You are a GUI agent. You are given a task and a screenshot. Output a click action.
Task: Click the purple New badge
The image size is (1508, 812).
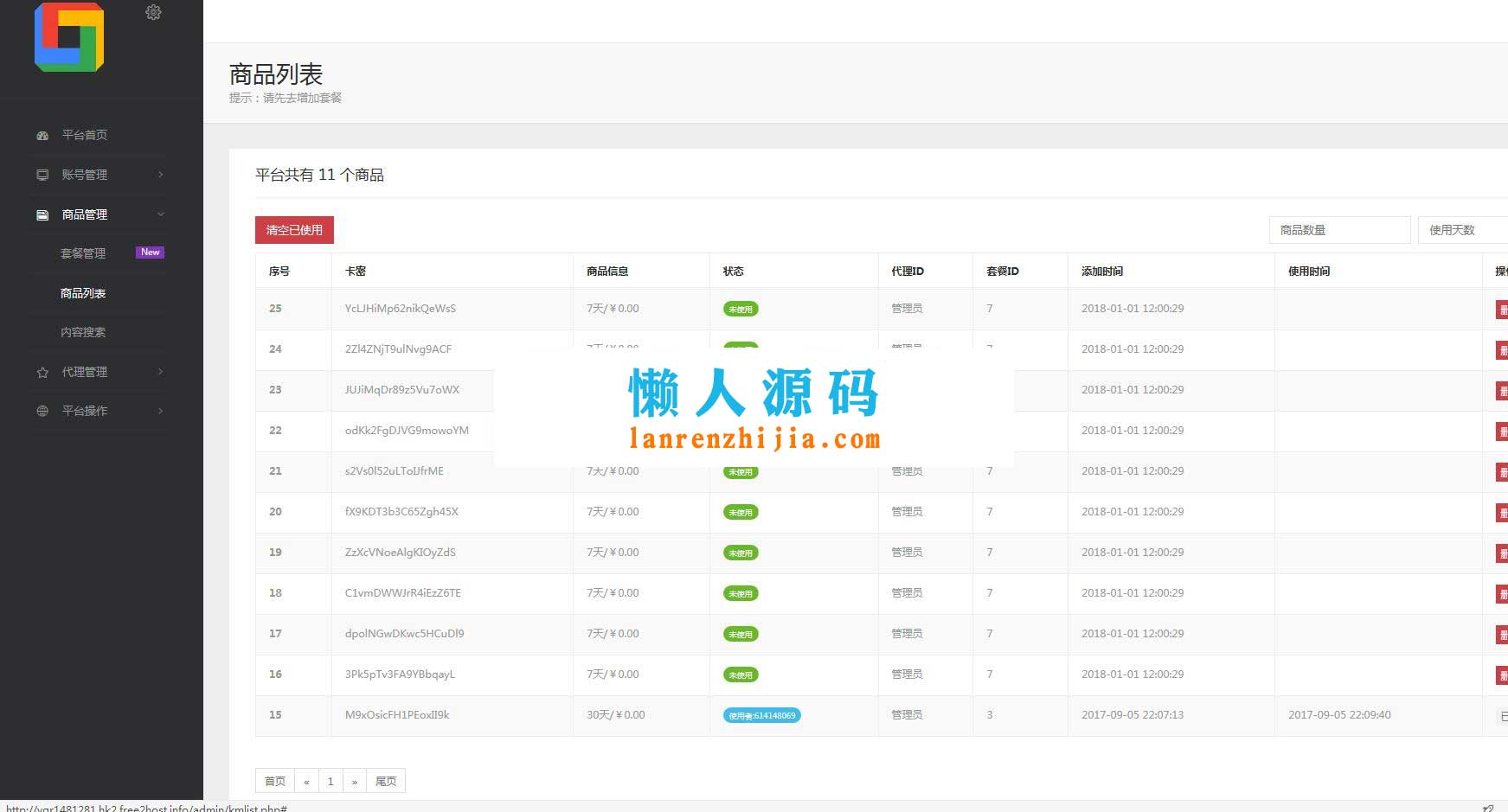[150, 253]
